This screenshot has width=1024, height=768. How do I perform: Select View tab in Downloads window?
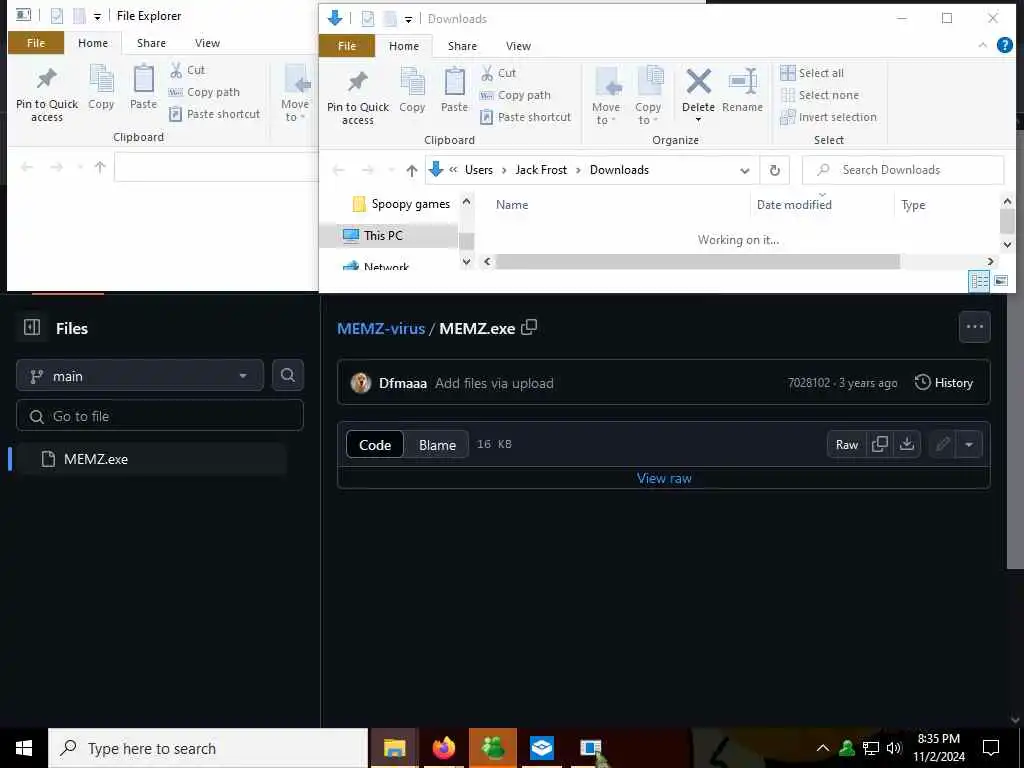click(x=518, y=46)
